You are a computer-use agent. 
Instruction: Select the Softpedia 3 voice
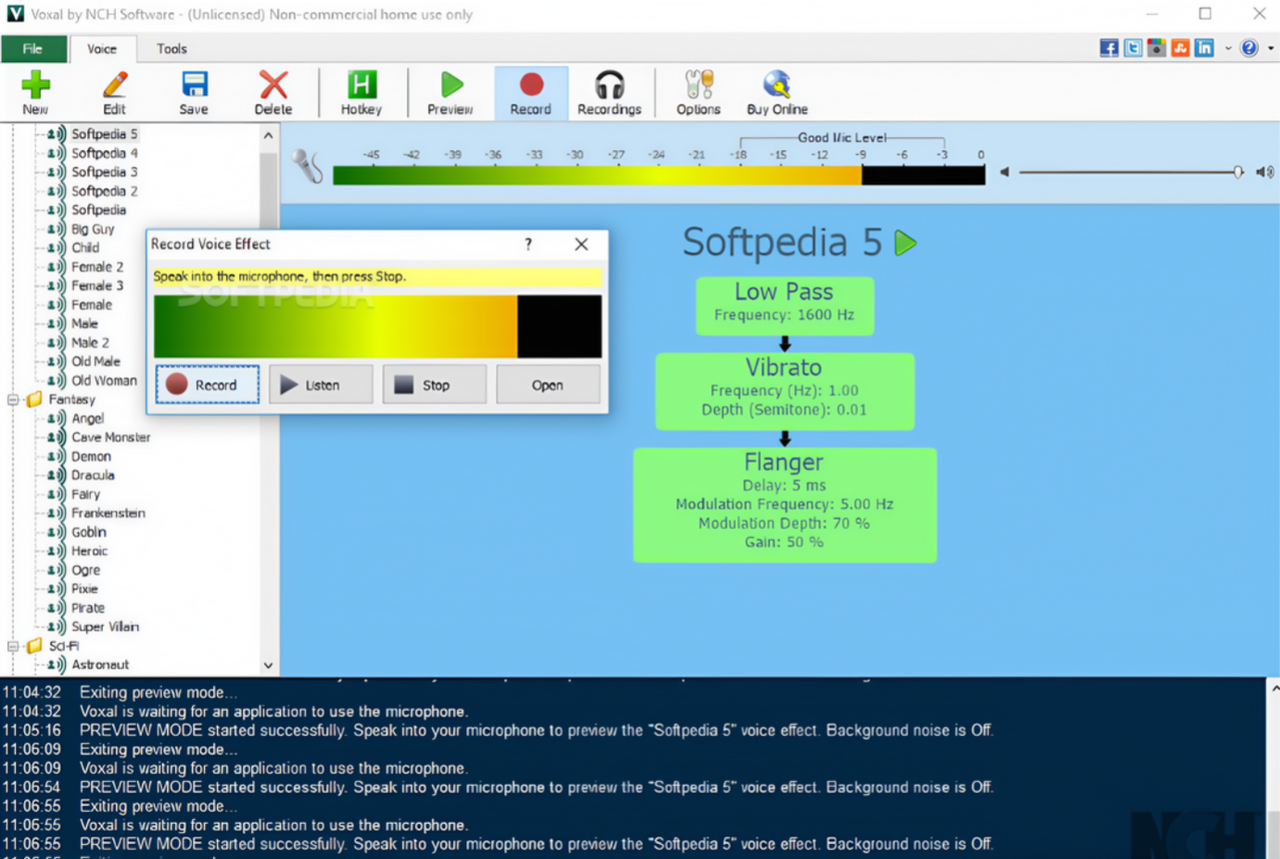click(x=105, y=172)
